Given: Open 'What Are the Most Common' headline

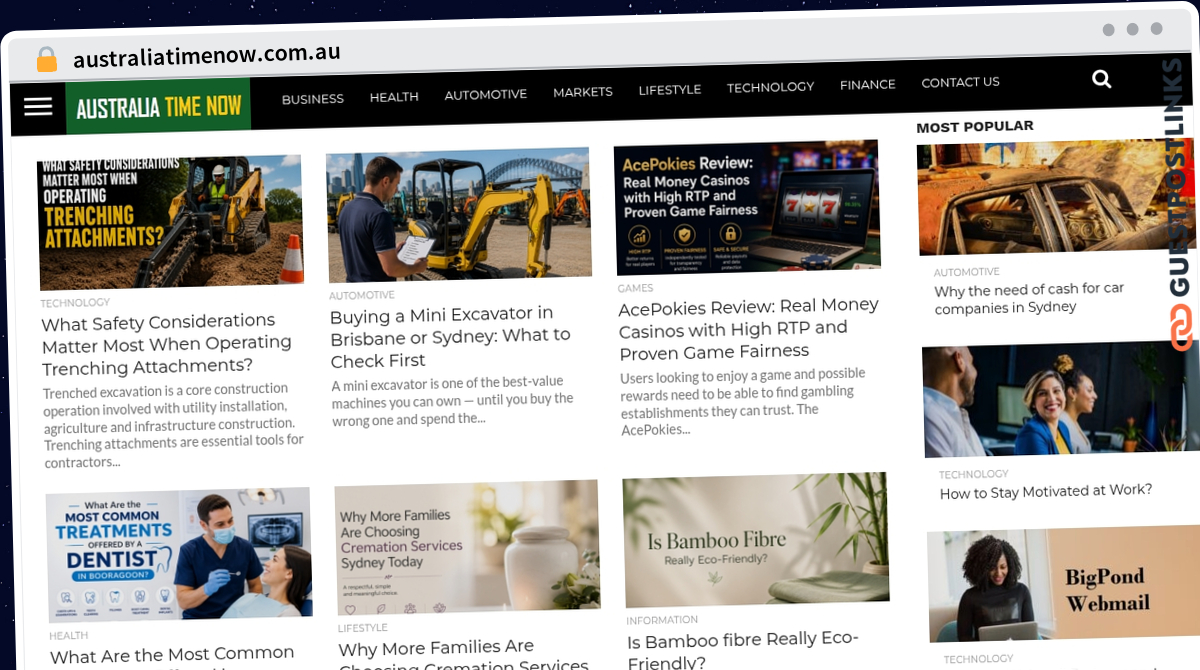Looking at the screenshot, I should pyautogui.click(x=172, y=656).
